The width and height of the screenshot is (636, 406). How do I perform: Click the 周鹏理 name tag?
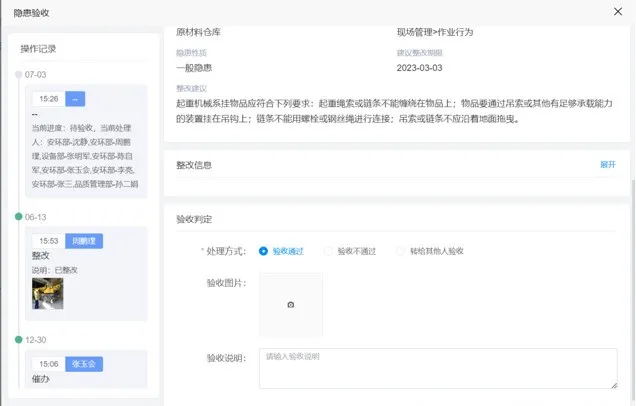click(x=84, y=241)
